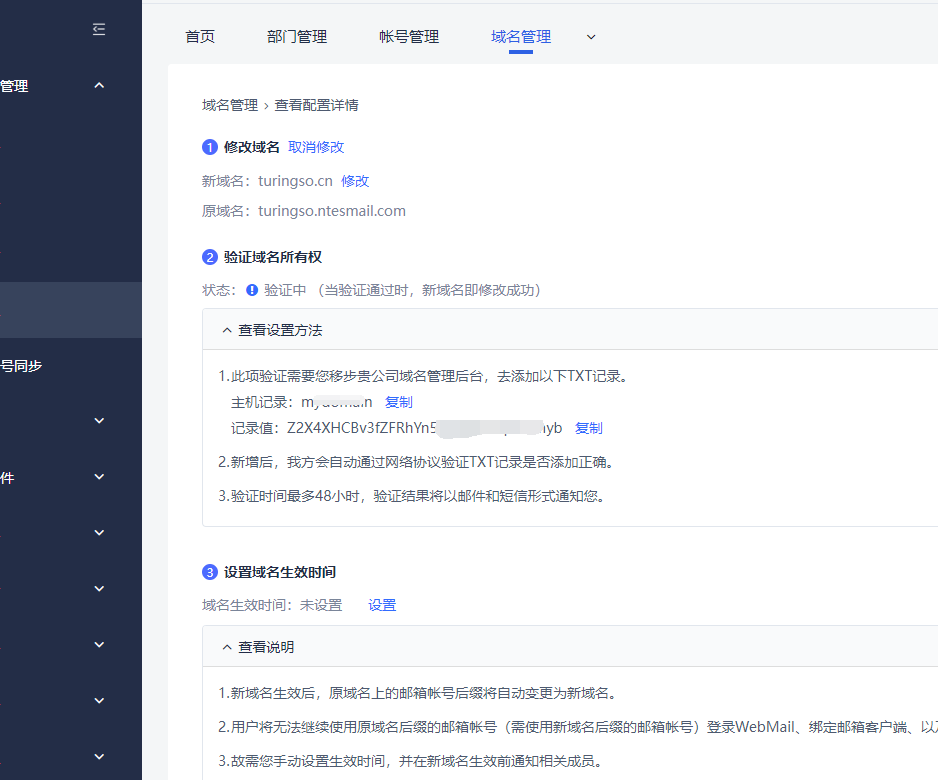The image size is (938, 780).
Task: Collapse the 管理 sidebar section chevron
Action: pyautogui.click(x=99, y=86)
